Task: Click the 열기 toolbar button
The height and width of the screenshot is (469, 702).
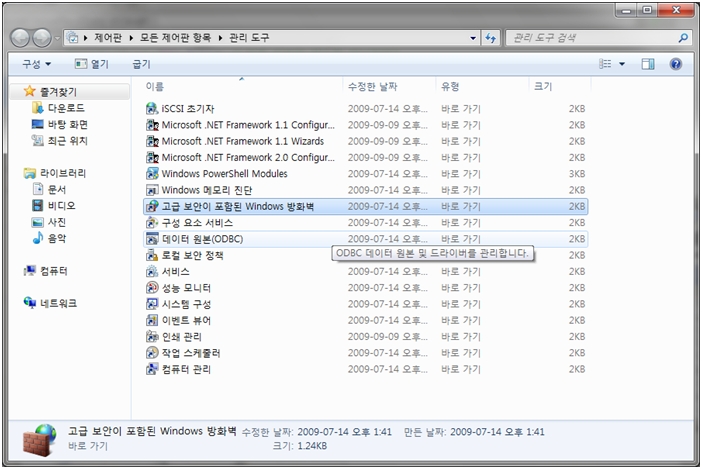Action: 92,64
